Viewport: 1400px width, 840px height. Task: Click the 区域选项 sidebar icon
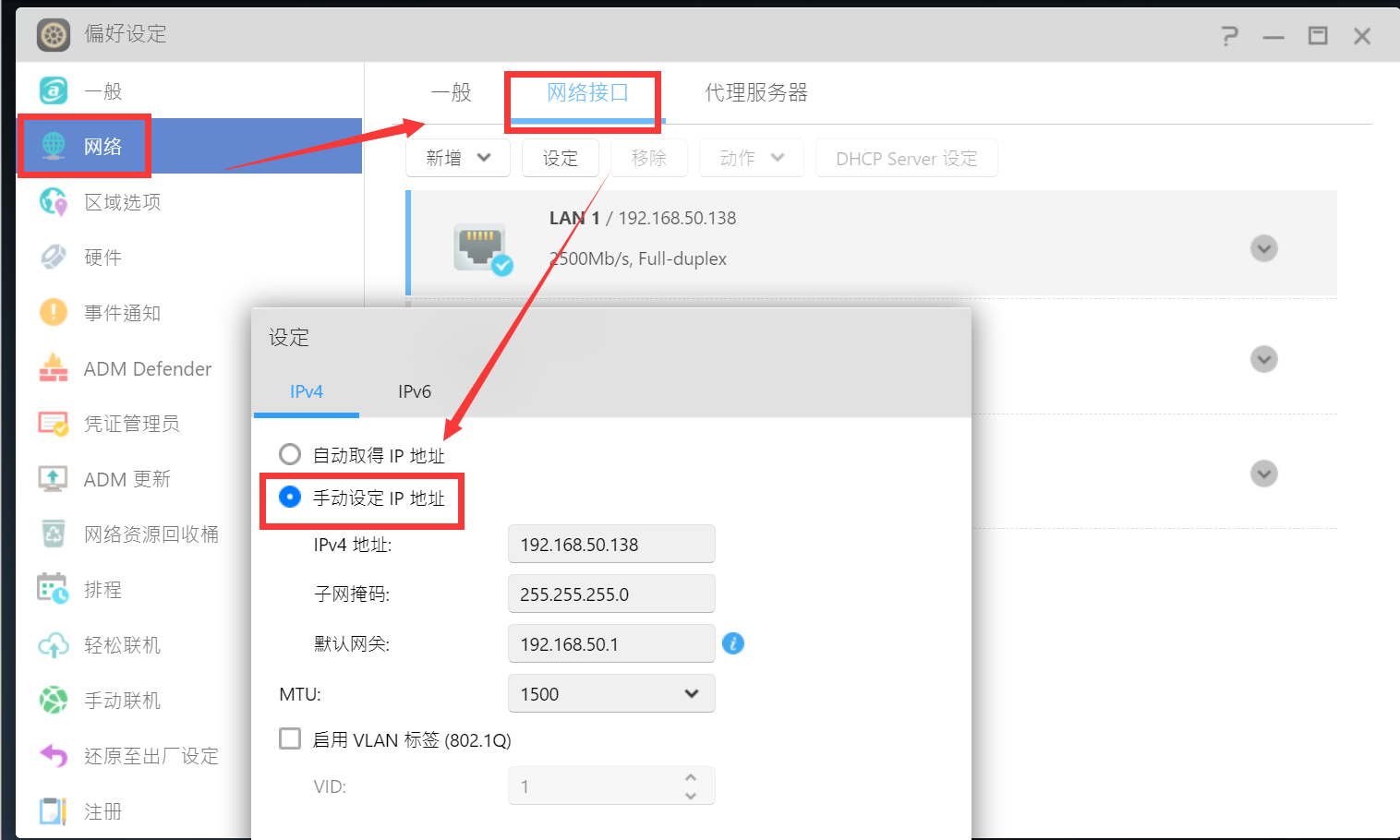(54, 201)
